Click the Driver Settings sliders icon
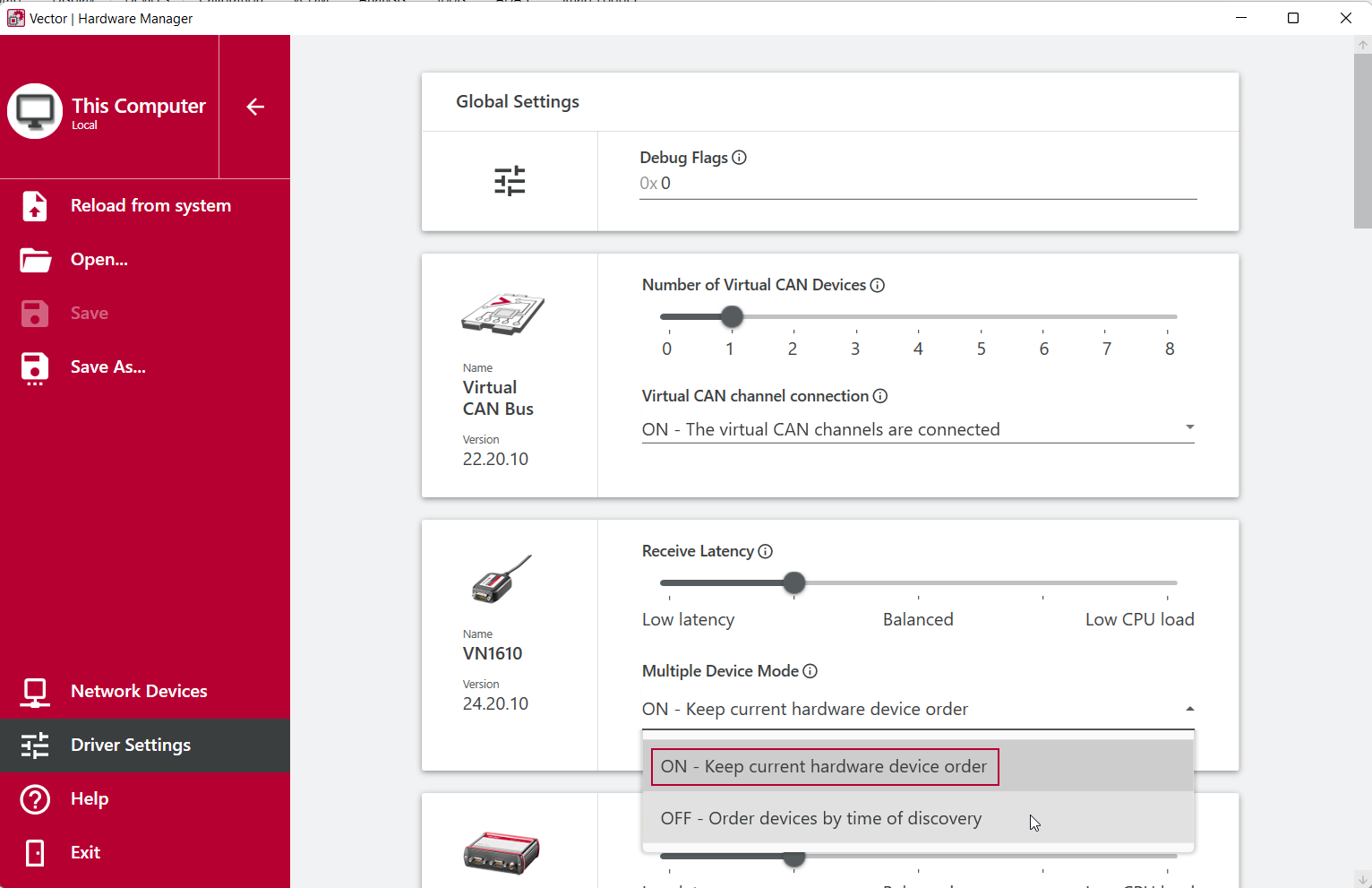 35,746
